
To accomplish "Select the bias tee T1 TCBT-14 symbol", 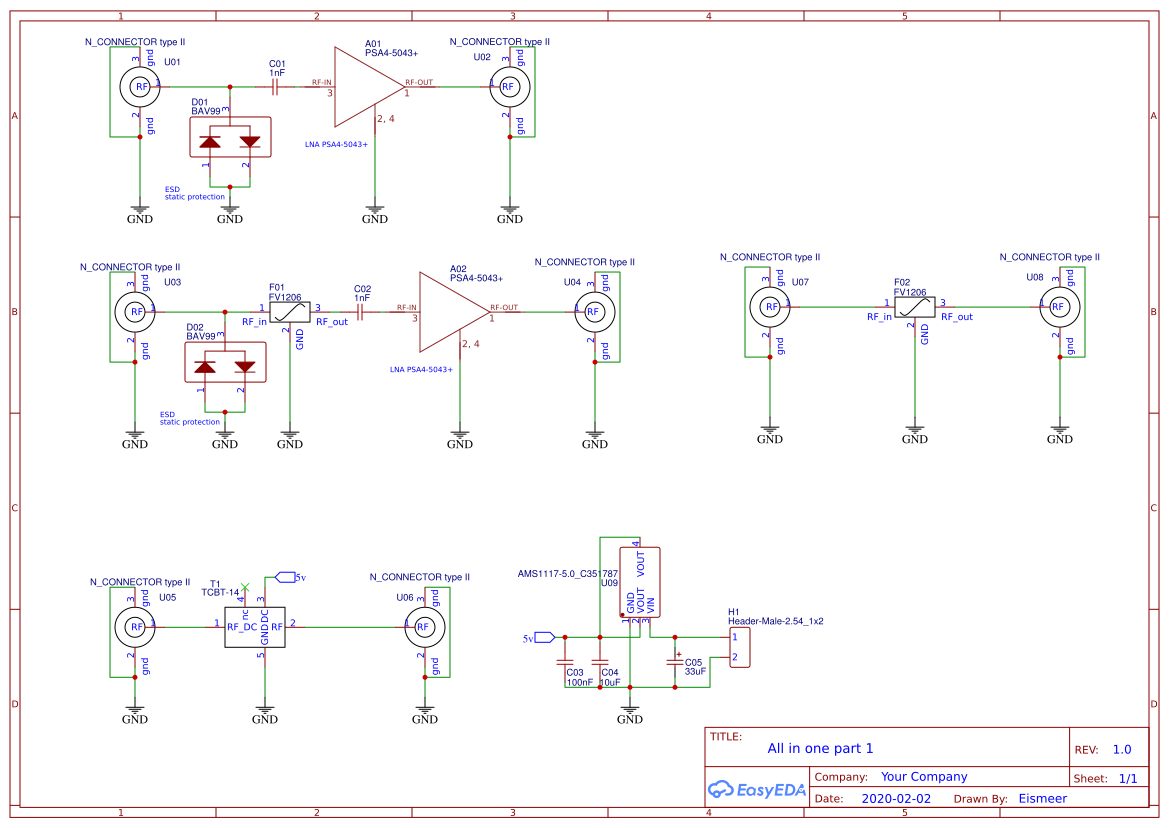I will 256,626.
